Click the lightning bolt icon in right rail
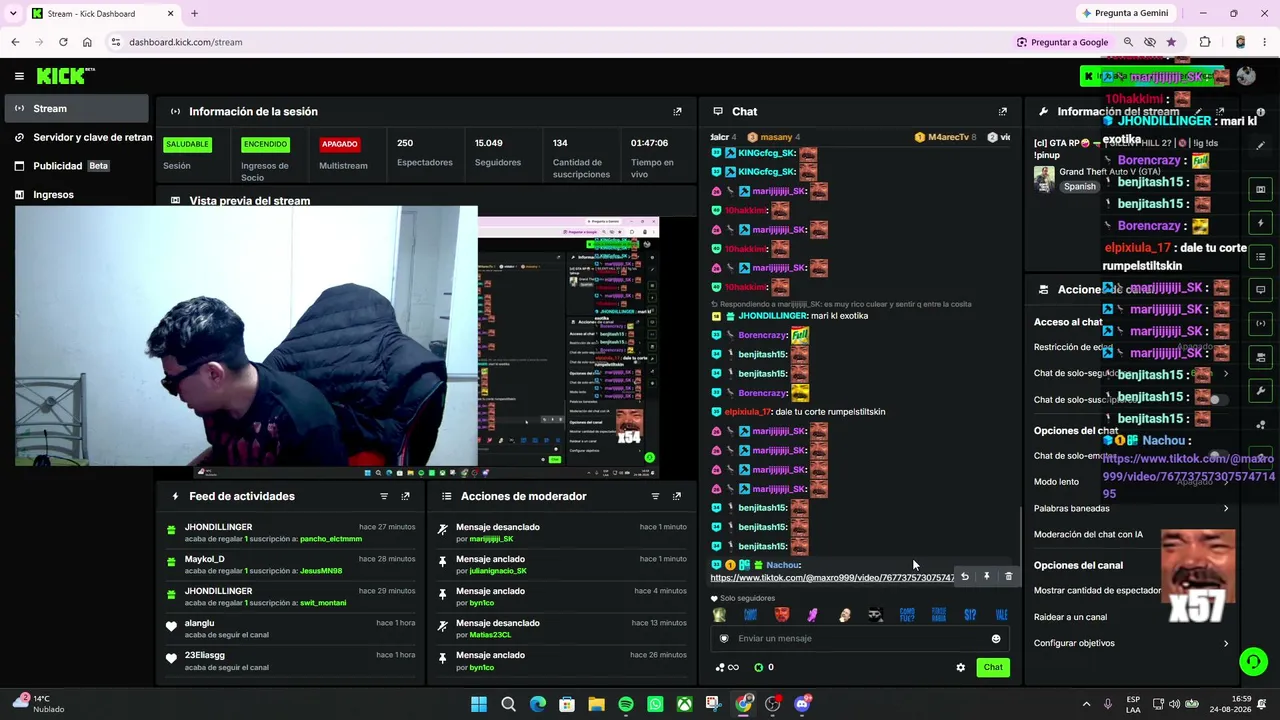Screen dimensions: 1280x720 click(x=1260, y=223)
